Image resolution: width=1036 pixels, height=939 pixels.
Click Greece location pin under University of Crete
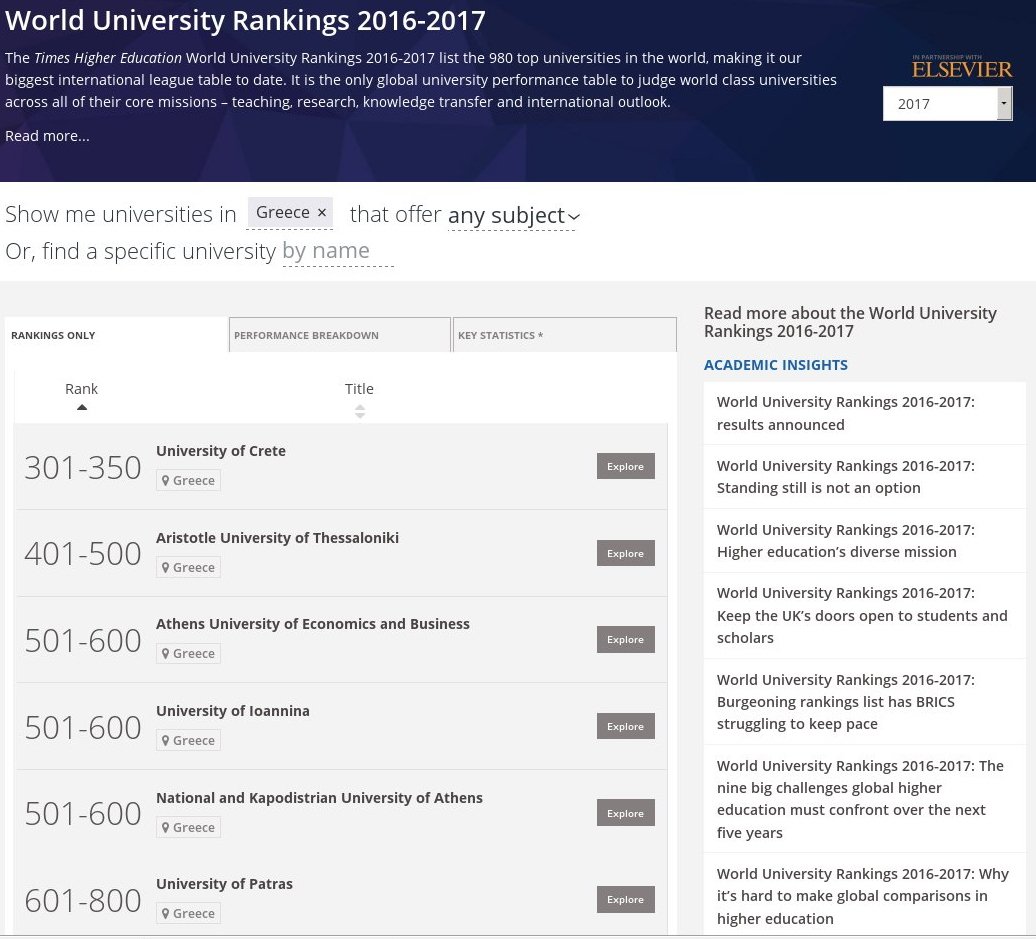[x=166, y=480]
